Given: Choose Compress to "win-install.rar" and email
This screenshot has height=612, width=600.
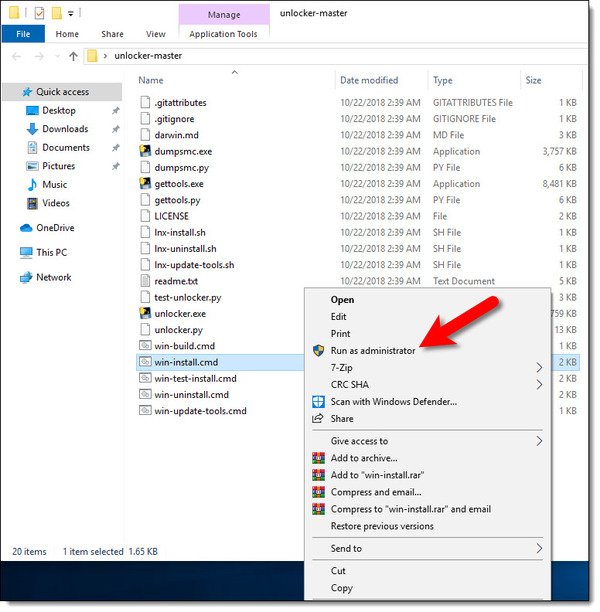Looking at the screenshot, I should [427, 509].
